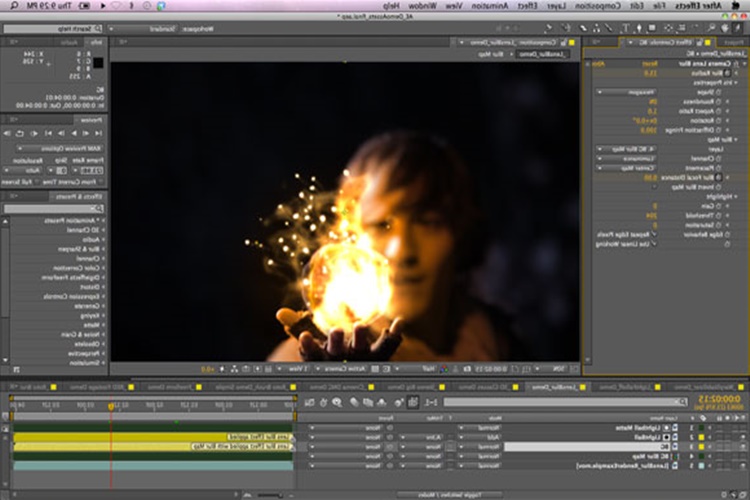Open the Graph Editor in timeline

[x=309, y=402]
